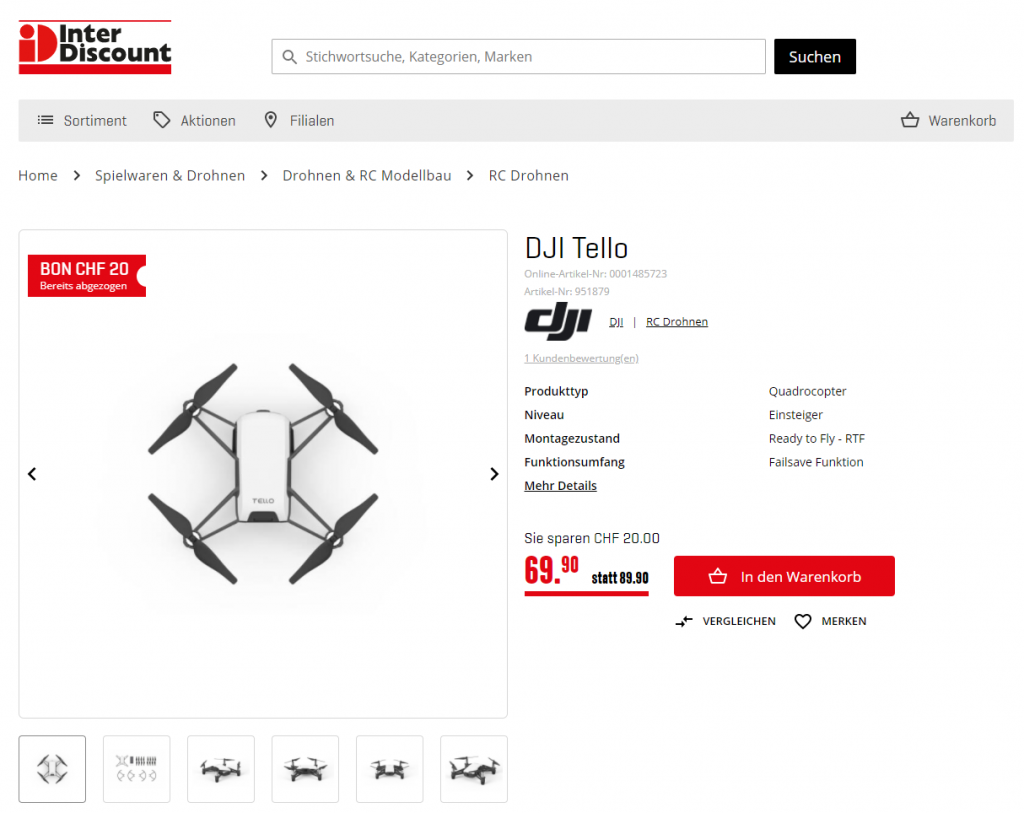Click the Vergleichen compare arrows icon
This screenshot has width=1024, height=813.
684,622
